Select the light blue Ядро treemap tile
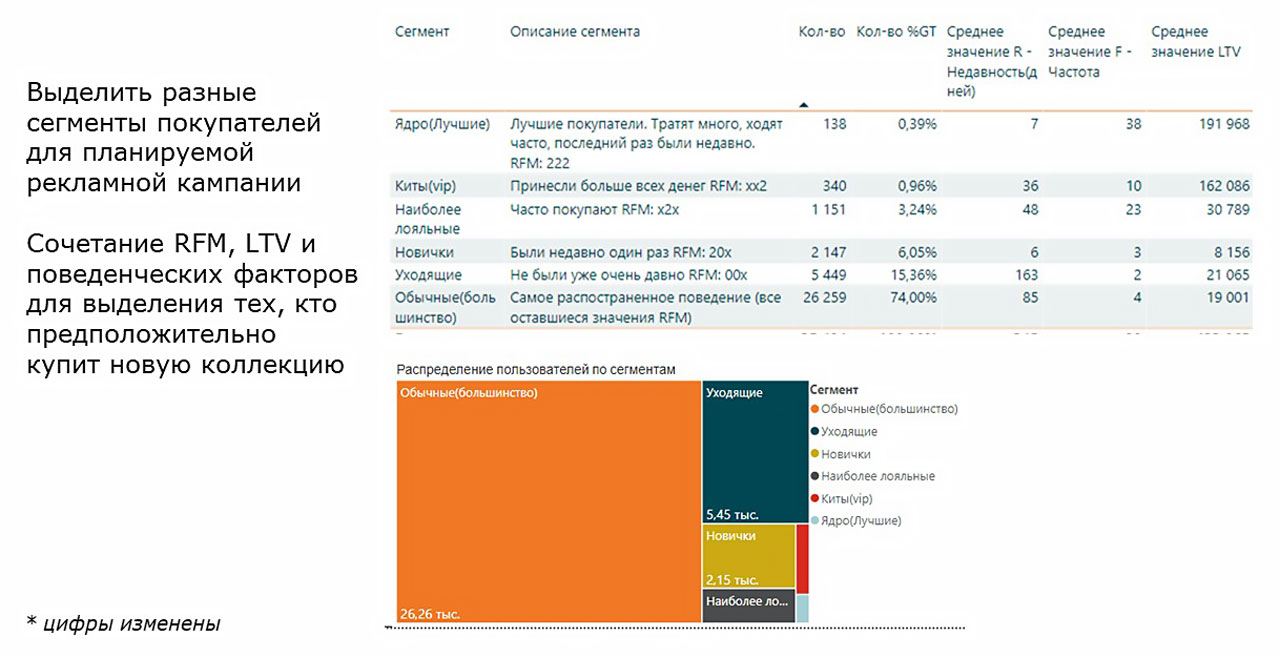Image resolution: width=1280 pixels, height=657 pixels. tap(802, 609)
